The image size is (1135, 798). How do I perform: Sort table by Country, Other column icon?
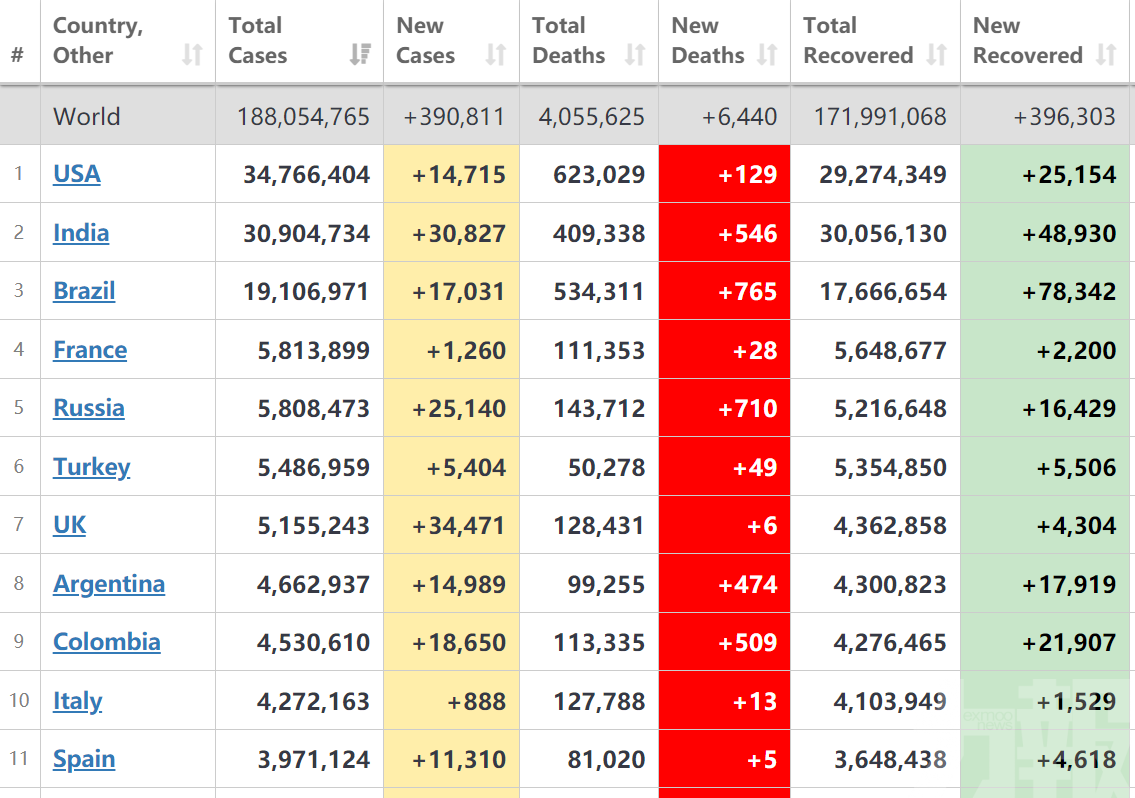(x=192, y=54)
